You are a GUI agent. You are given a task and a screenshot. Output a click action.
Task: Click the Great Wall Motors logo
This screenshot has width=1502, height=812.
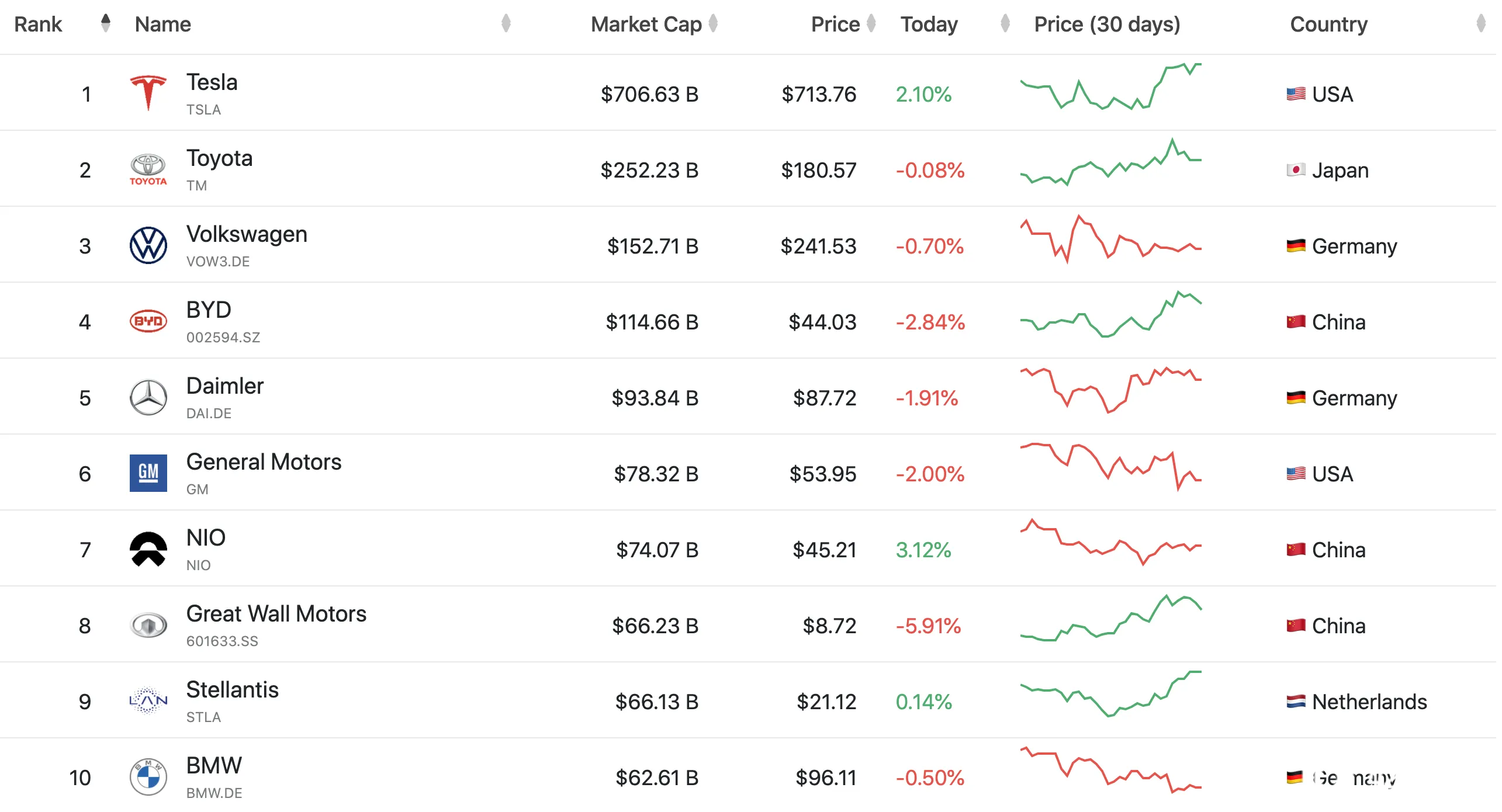(148, 625)
